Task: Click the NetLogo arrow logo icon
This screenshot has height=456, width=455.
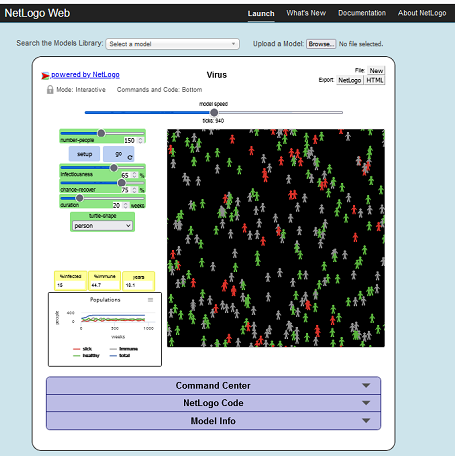Action: [45, 76]
